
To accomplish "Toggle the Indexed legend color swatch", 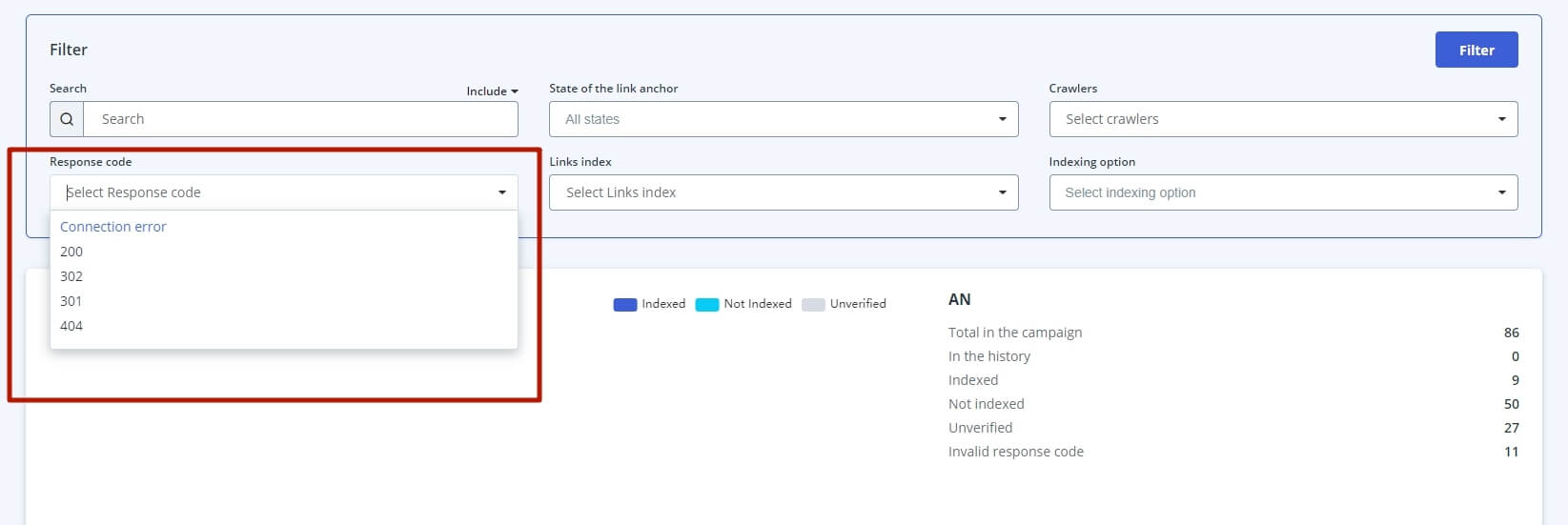I will (x=625, y=305).
